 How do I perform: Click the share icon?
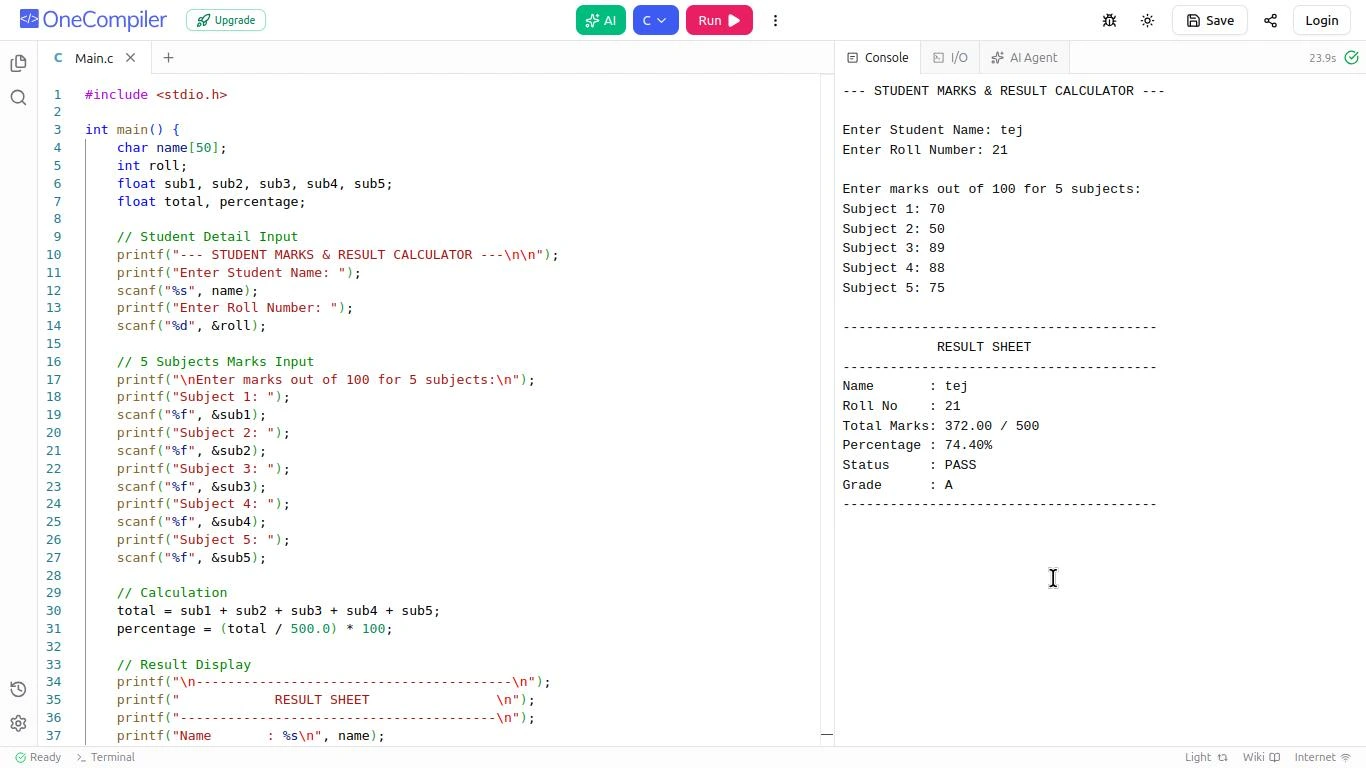(x=1270, y=20)
